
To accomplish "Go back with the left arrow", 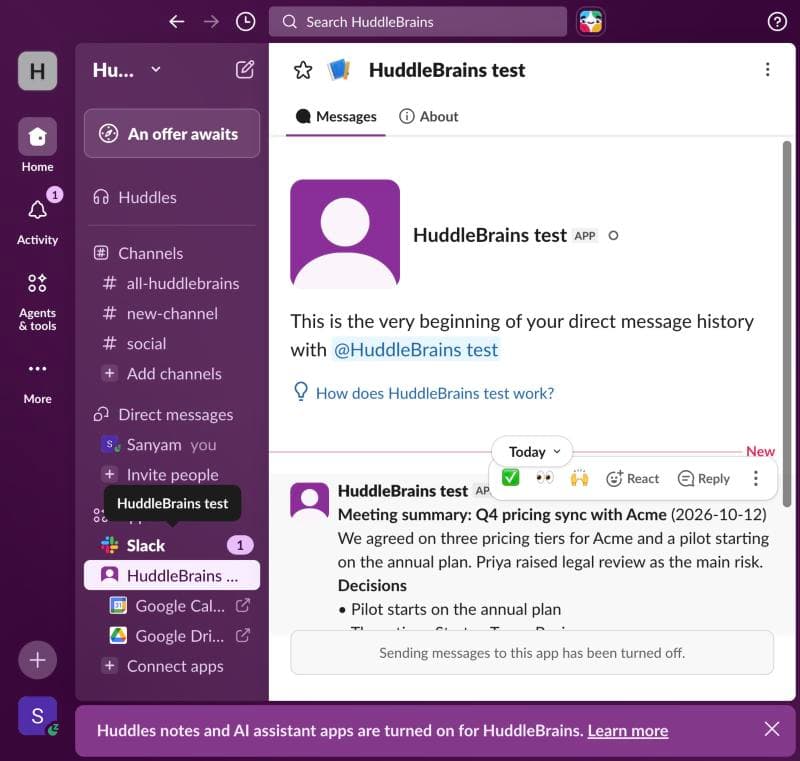I will click(177, 22).
